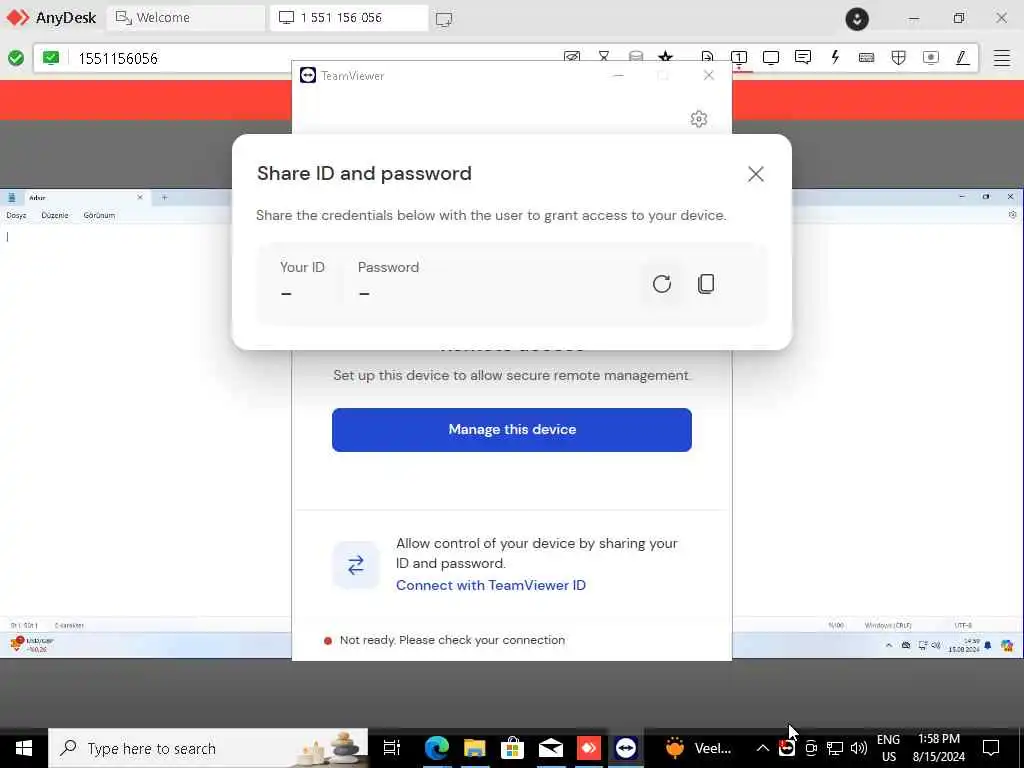
Task: Open AnyDesk actions lightning menu
Action: coord(835,57)
